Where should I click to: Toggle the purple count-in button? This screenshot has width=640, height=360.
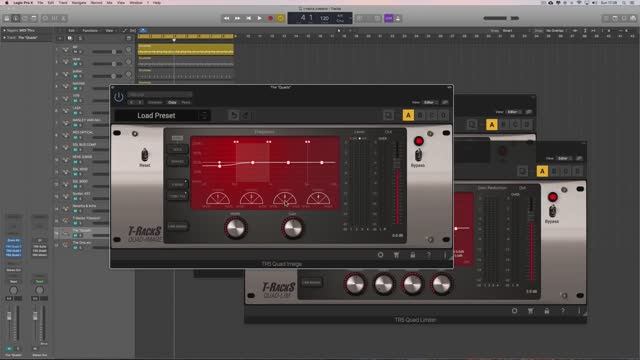(x=389, y=18)
